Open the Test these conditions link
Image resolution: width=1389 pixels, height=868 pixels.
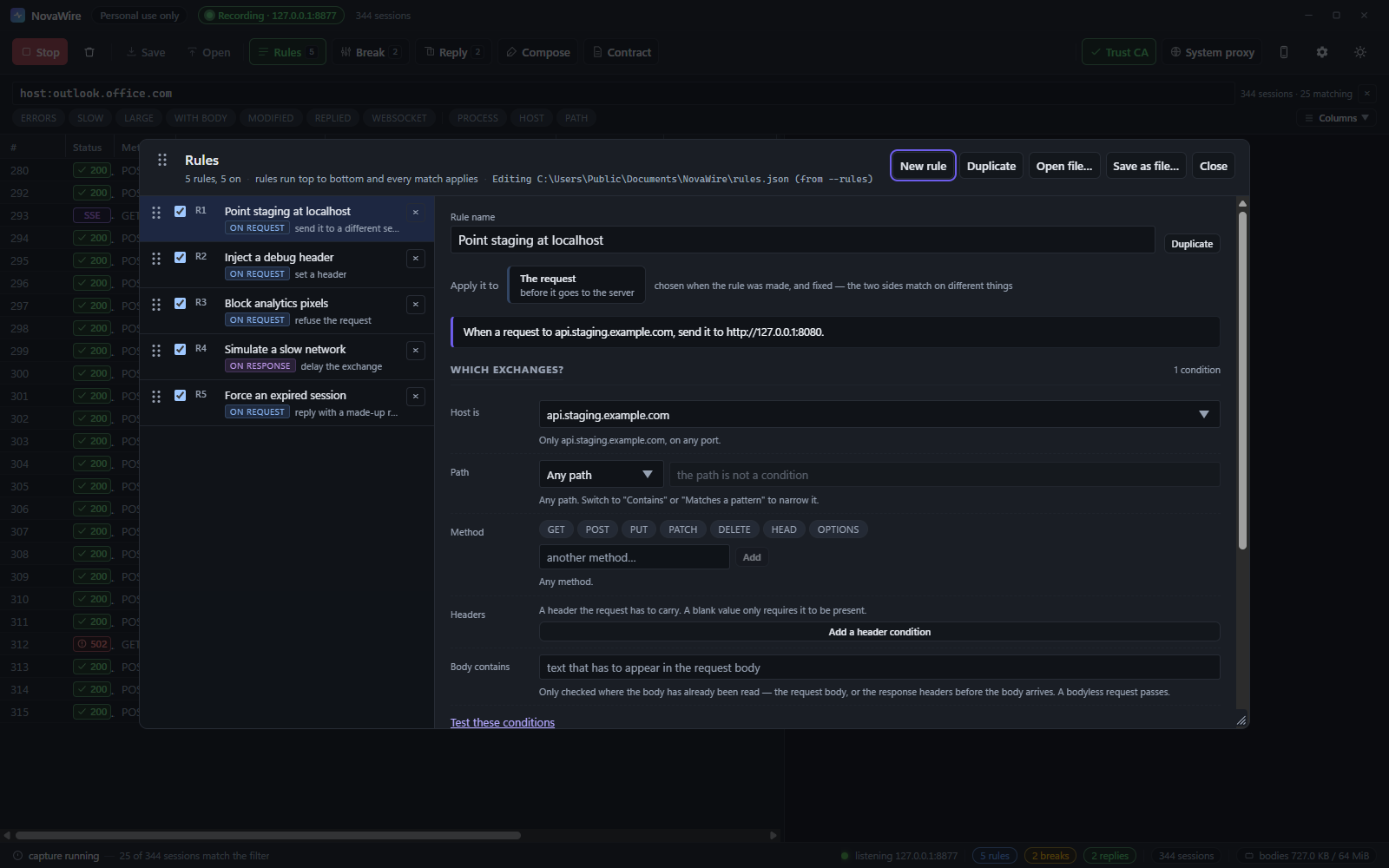[x=503, y=722]
